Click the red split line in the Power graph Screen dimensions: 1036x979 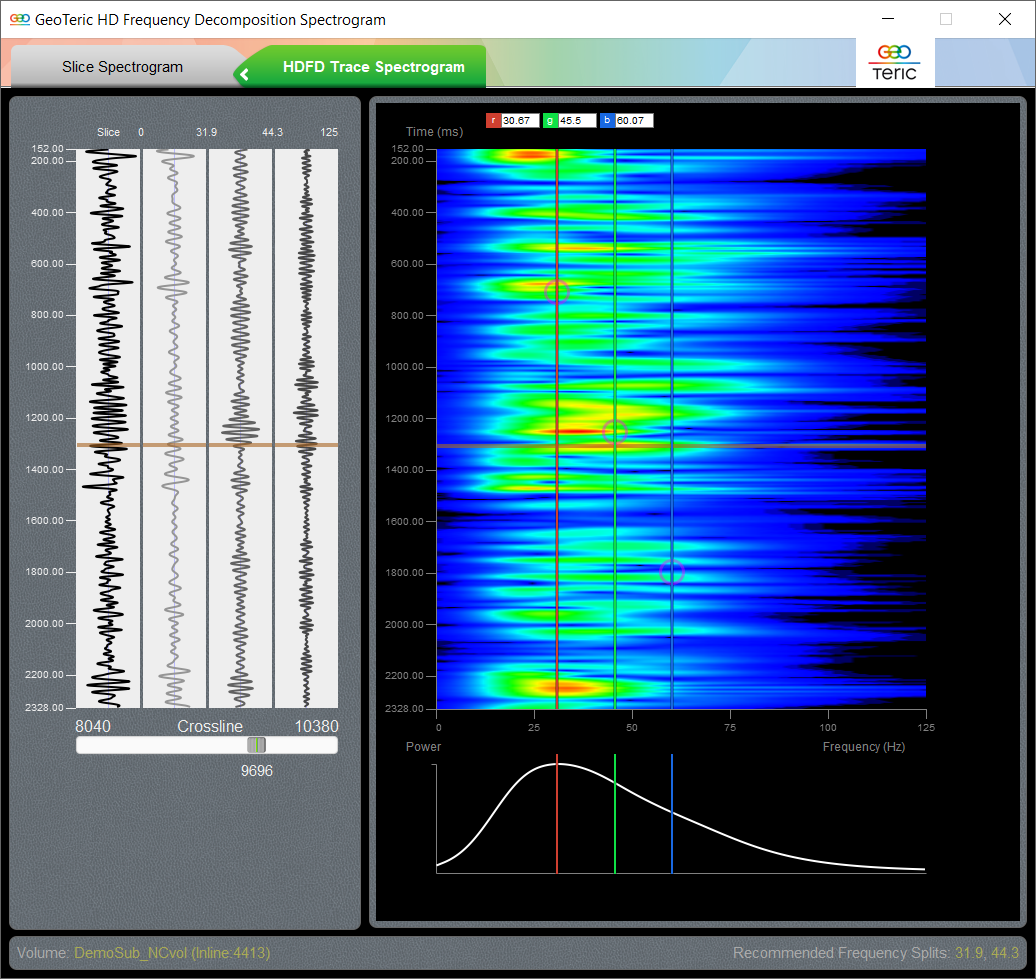[557, 815]
